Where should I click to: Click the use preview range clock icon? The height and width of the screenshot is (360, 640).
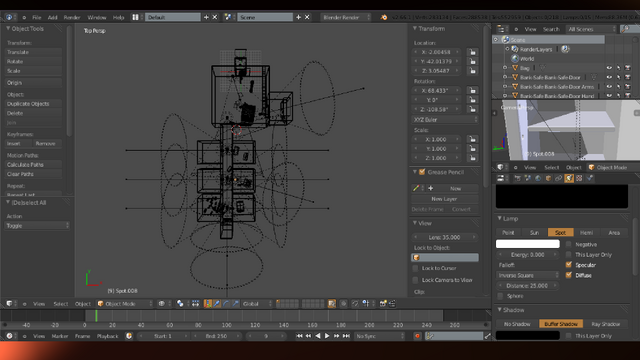(x=129, y=336)
